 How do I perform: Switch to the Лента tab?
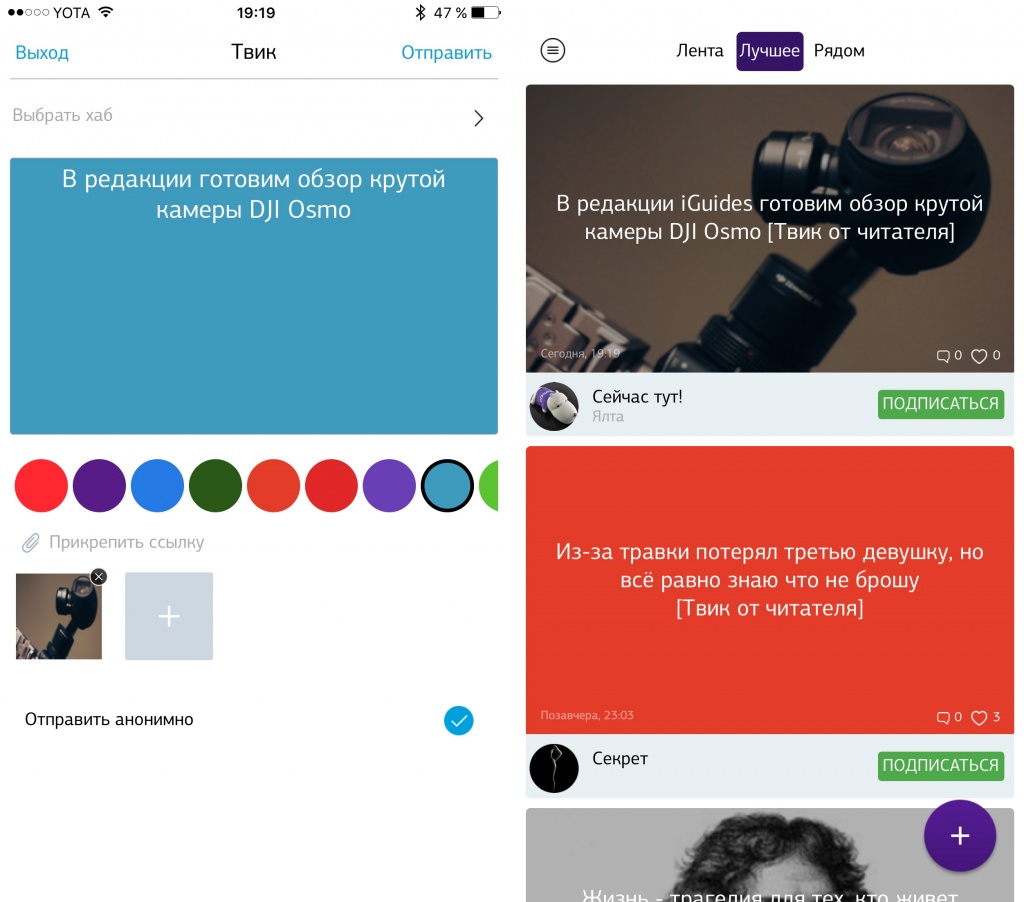point(699,50)
